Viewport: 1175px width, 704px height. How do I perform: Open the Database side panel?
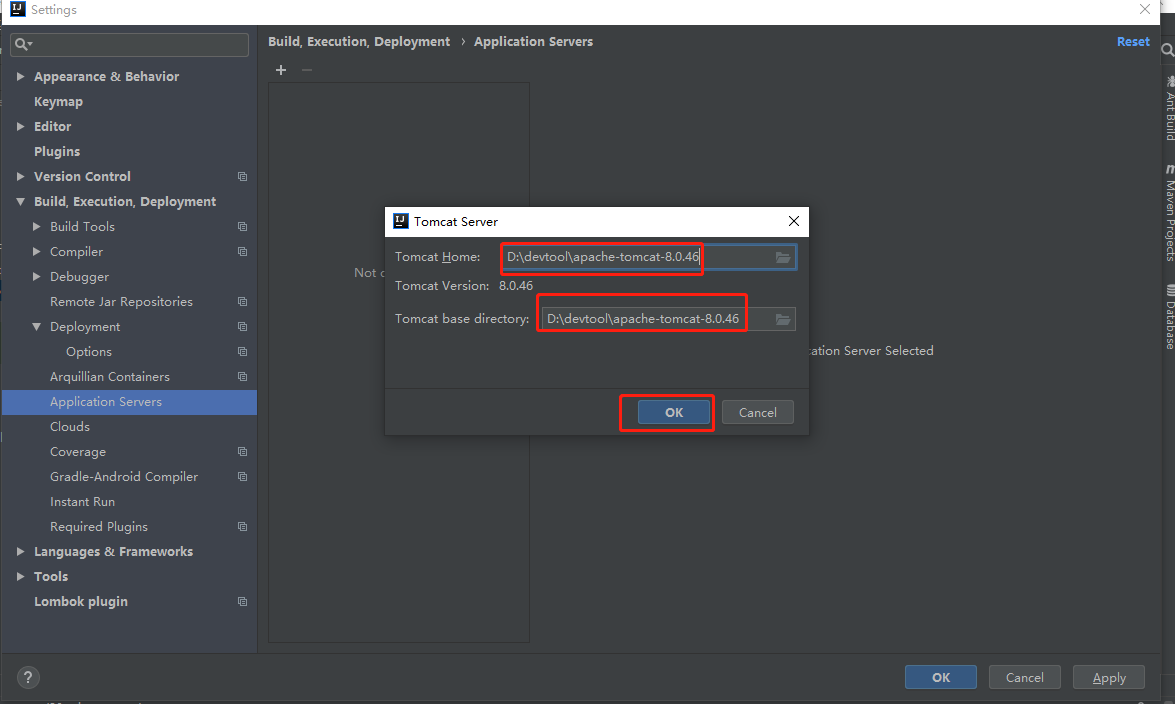point(1169,317)
